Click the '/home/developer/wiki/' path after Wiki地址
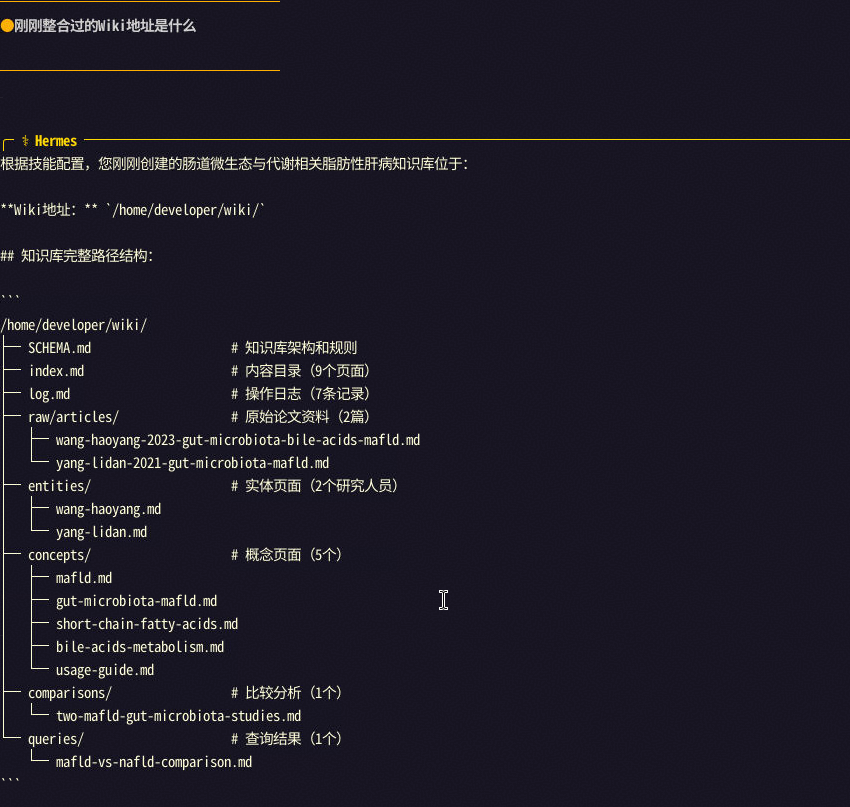The image size is (850, 807). 187,210
